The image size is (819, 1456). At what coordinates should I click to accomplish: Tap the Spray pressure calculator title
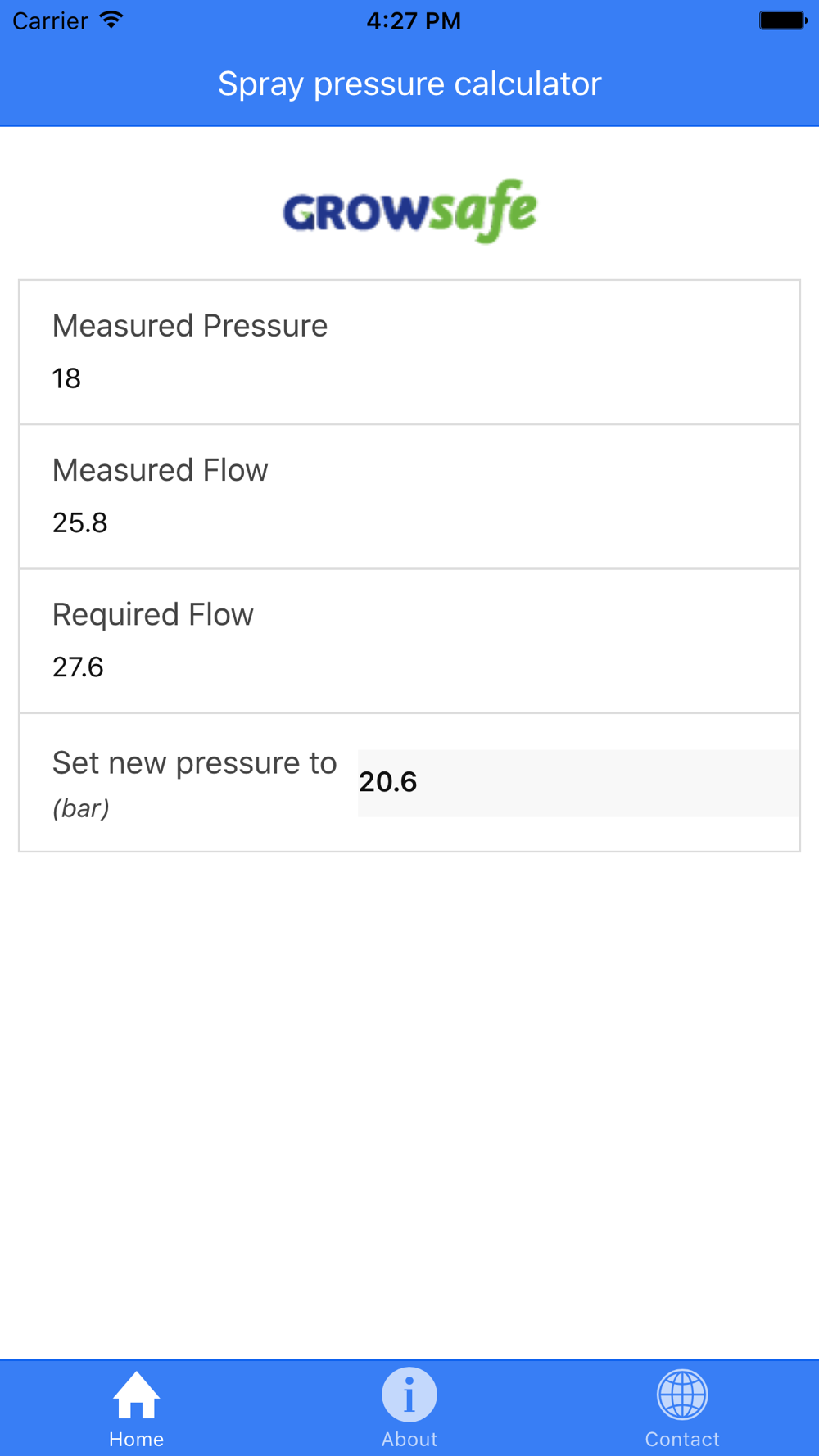(409, 84)
